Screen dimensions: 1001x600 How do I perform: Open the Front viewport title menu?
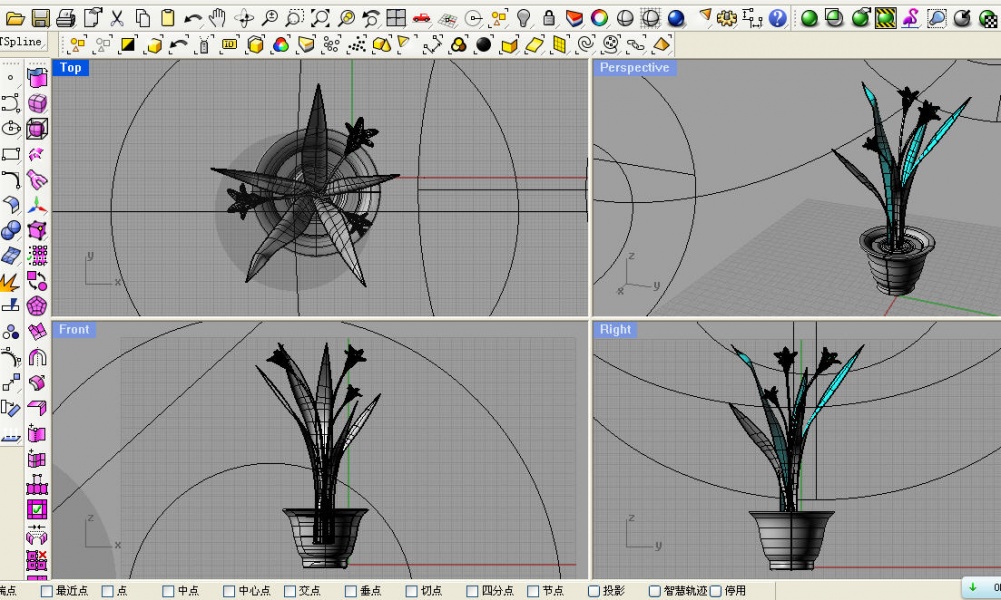coord(74,329)
